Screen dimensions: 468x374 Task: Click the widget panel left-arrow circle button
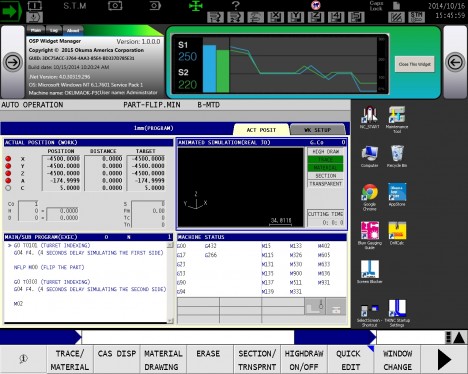pyautogui.click(x=455, y=62)
